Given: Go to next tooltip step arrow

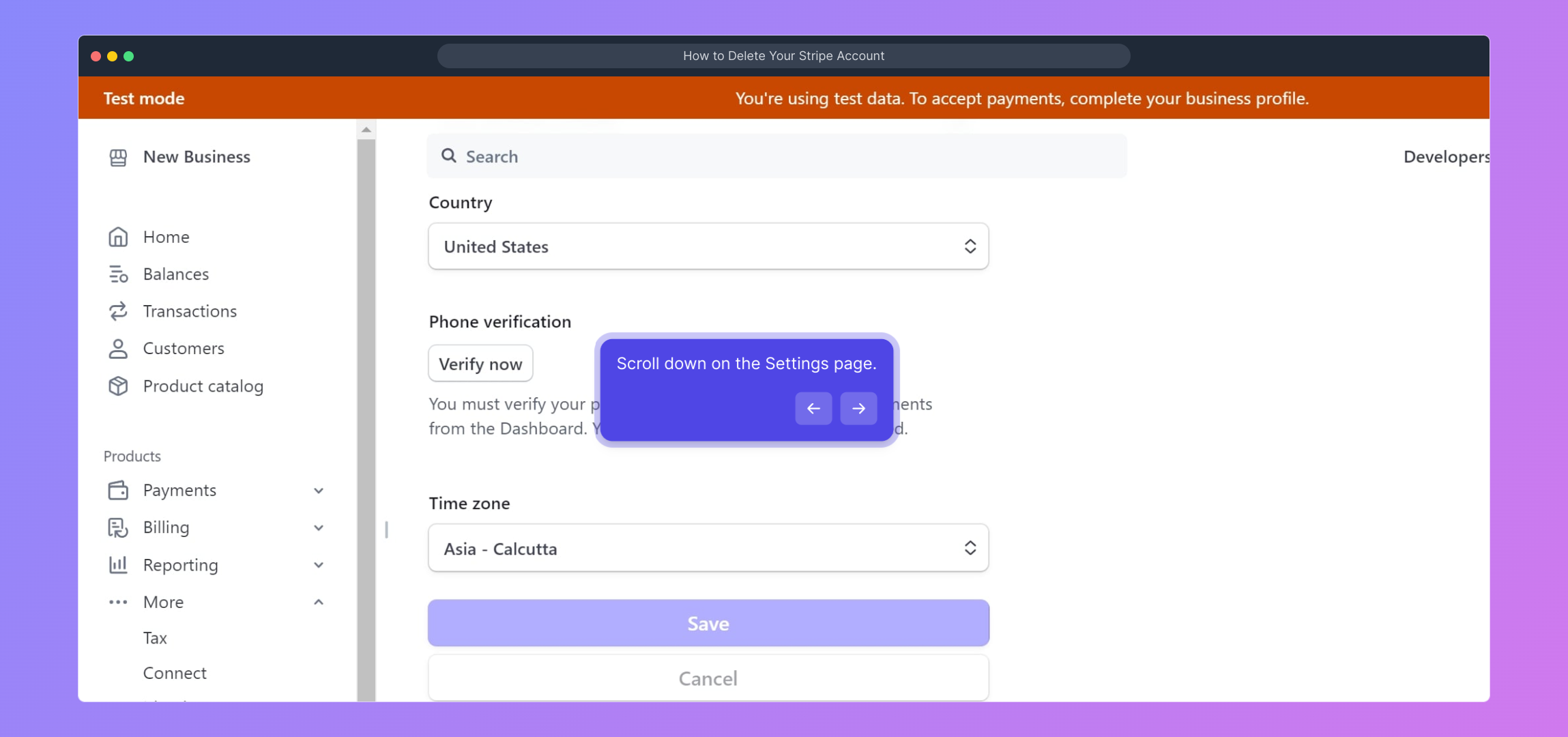Looking at the screenshot, I should click(x=858, y=409).
